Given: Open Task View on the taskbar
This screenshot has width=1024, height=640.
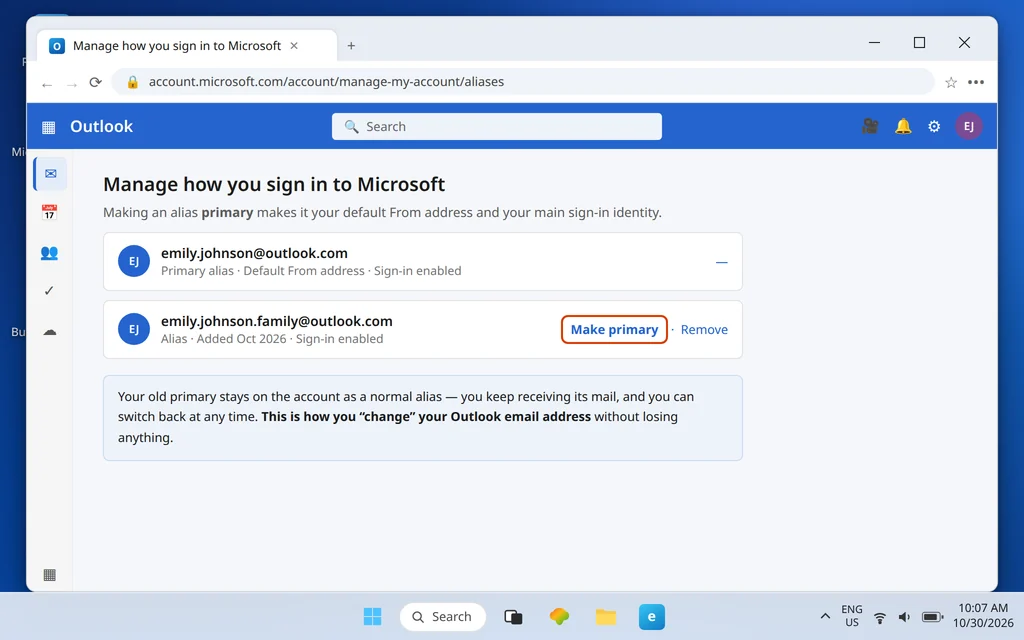Looking at the screenshot, I should [513, 616].
